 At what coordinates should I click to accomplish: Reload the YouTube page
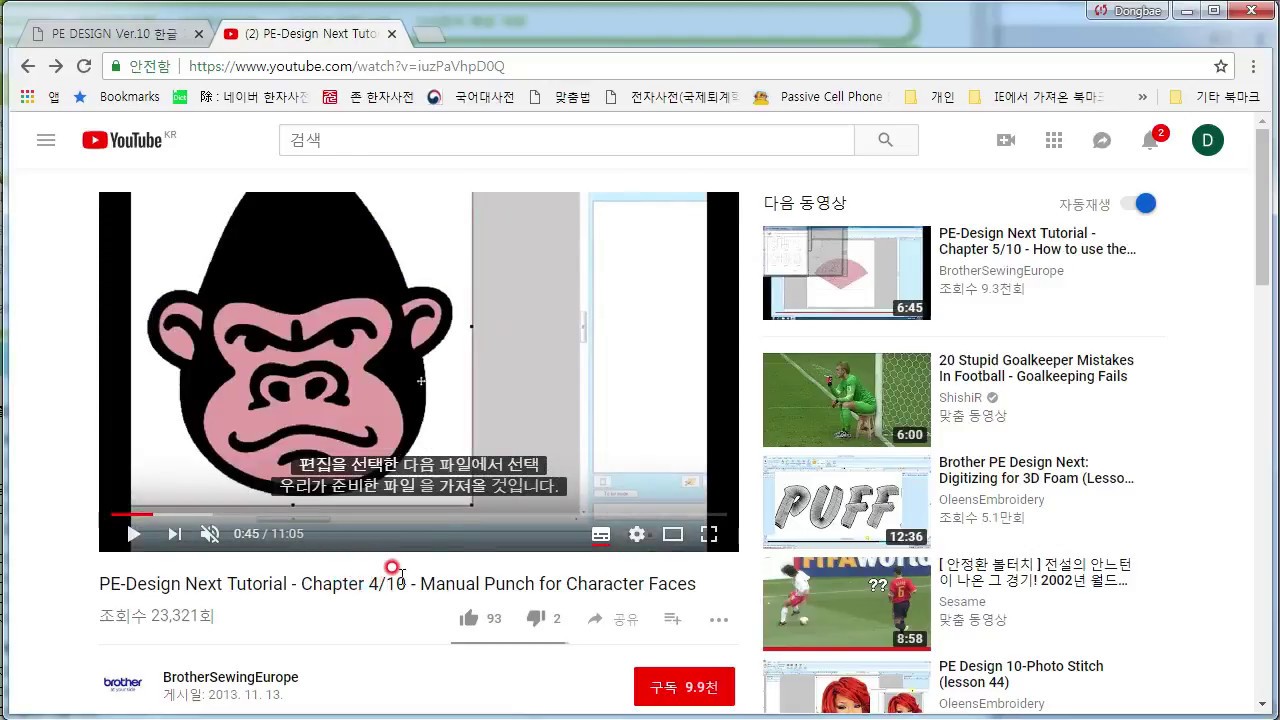(x=84, y=66)
